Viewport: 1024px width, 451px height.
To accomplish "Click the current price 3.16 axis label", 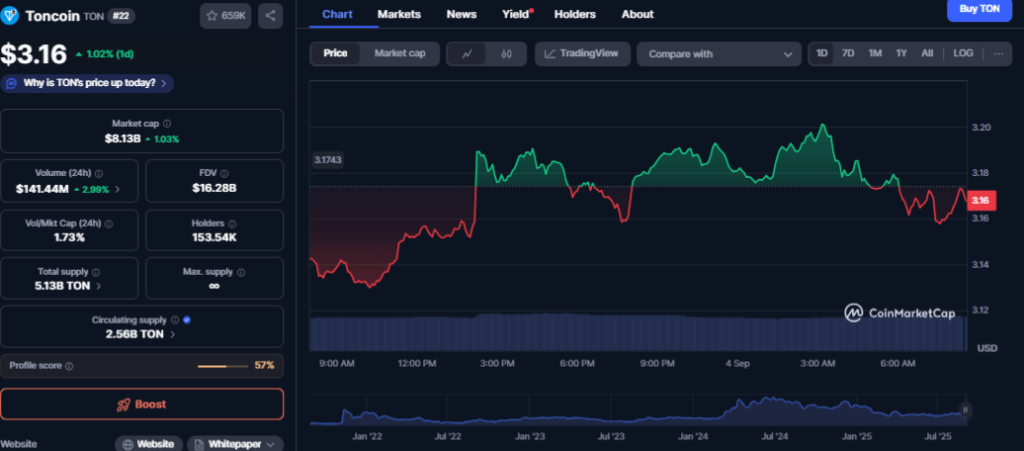I will click(981, 200).
